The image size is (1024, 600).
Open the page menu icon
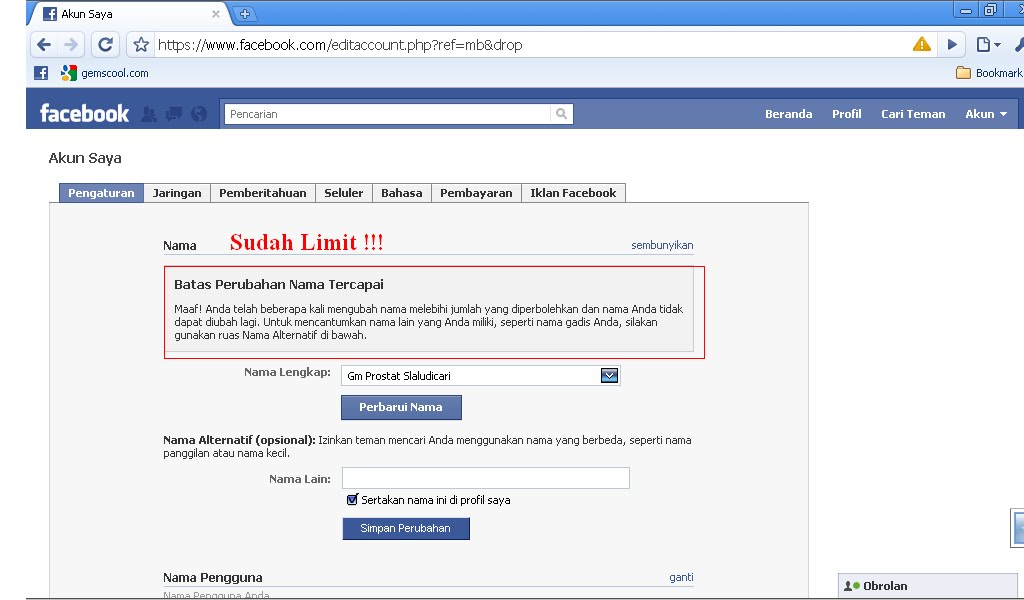988,44
